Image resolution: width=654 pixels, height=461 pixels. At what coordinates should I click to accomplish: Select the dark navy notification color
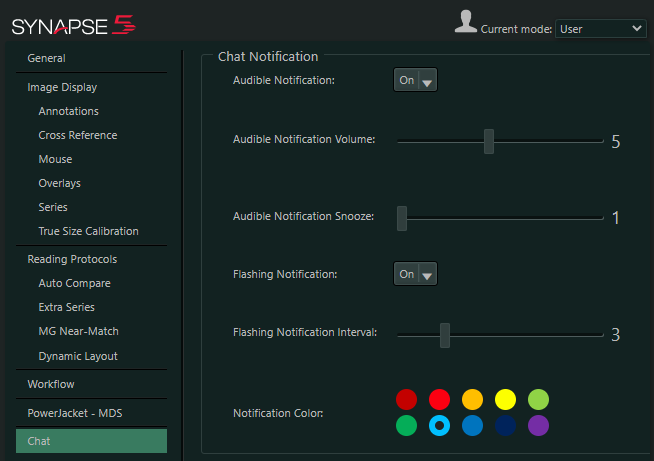(x=505, y=426)
